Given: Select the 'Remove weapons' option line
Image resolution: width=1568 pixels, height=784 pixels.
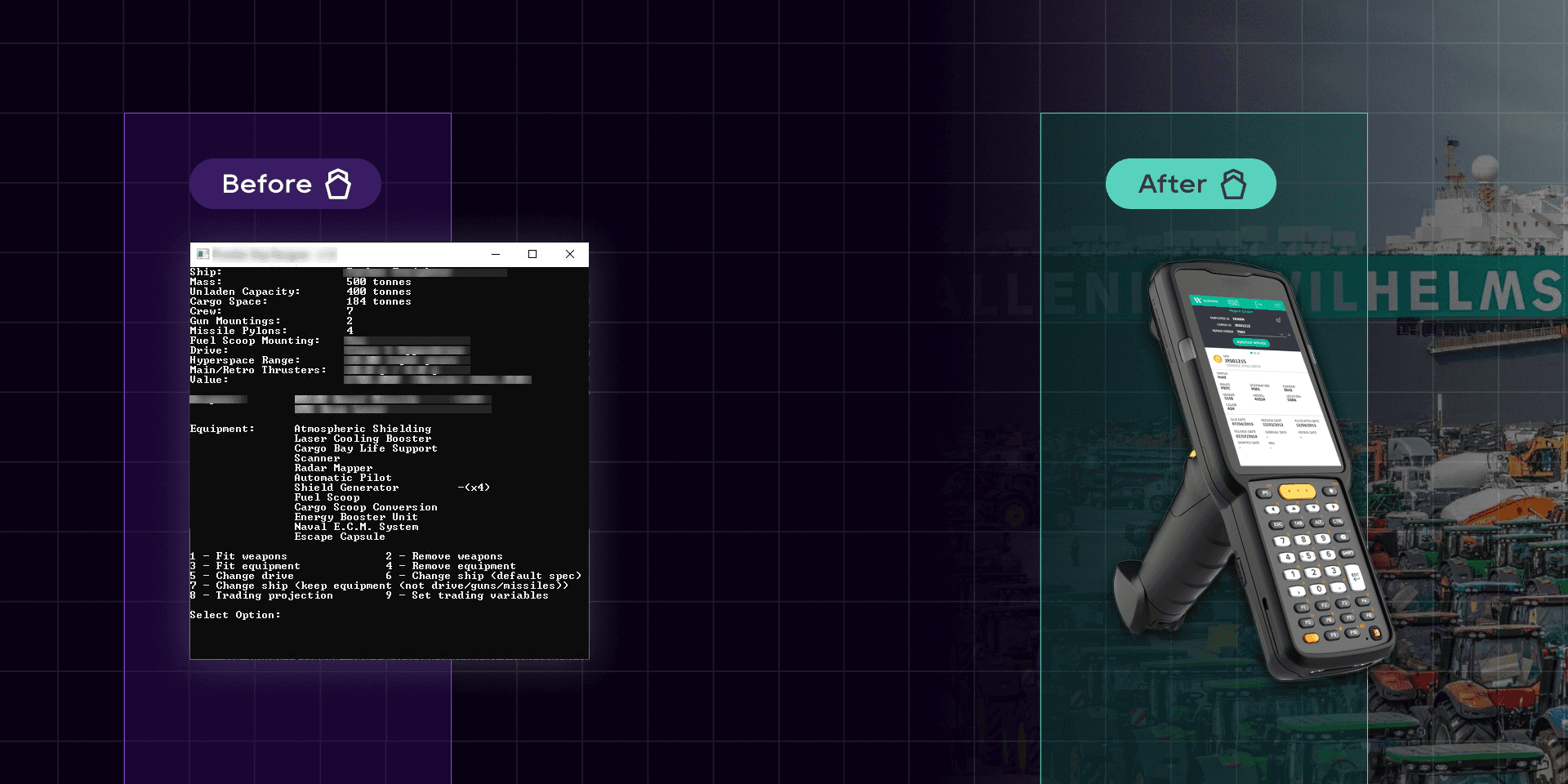Looking at the screenshot, I should click(444, 556).
